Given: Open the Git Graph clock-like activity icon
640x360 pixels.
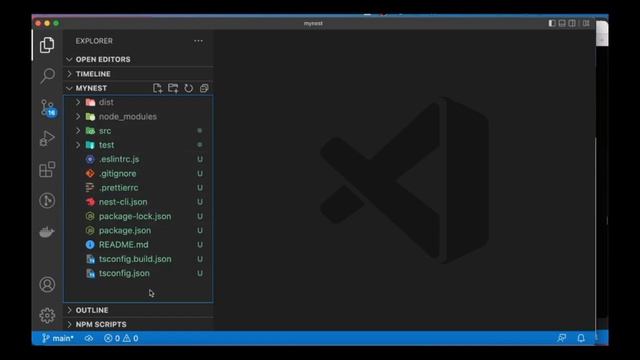Looking at the screenshot, I should pyautogui.click(x=47, y=200).
